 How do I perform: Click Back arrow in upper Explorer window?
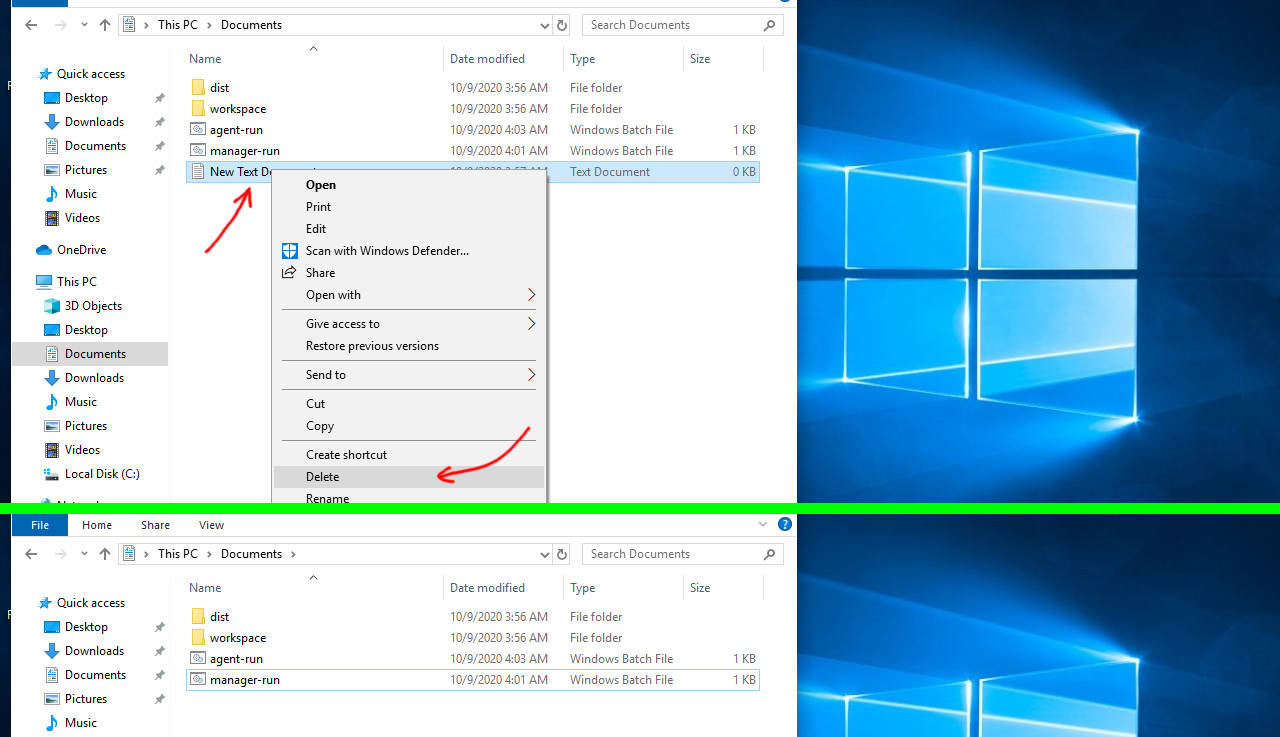[31, 25]
